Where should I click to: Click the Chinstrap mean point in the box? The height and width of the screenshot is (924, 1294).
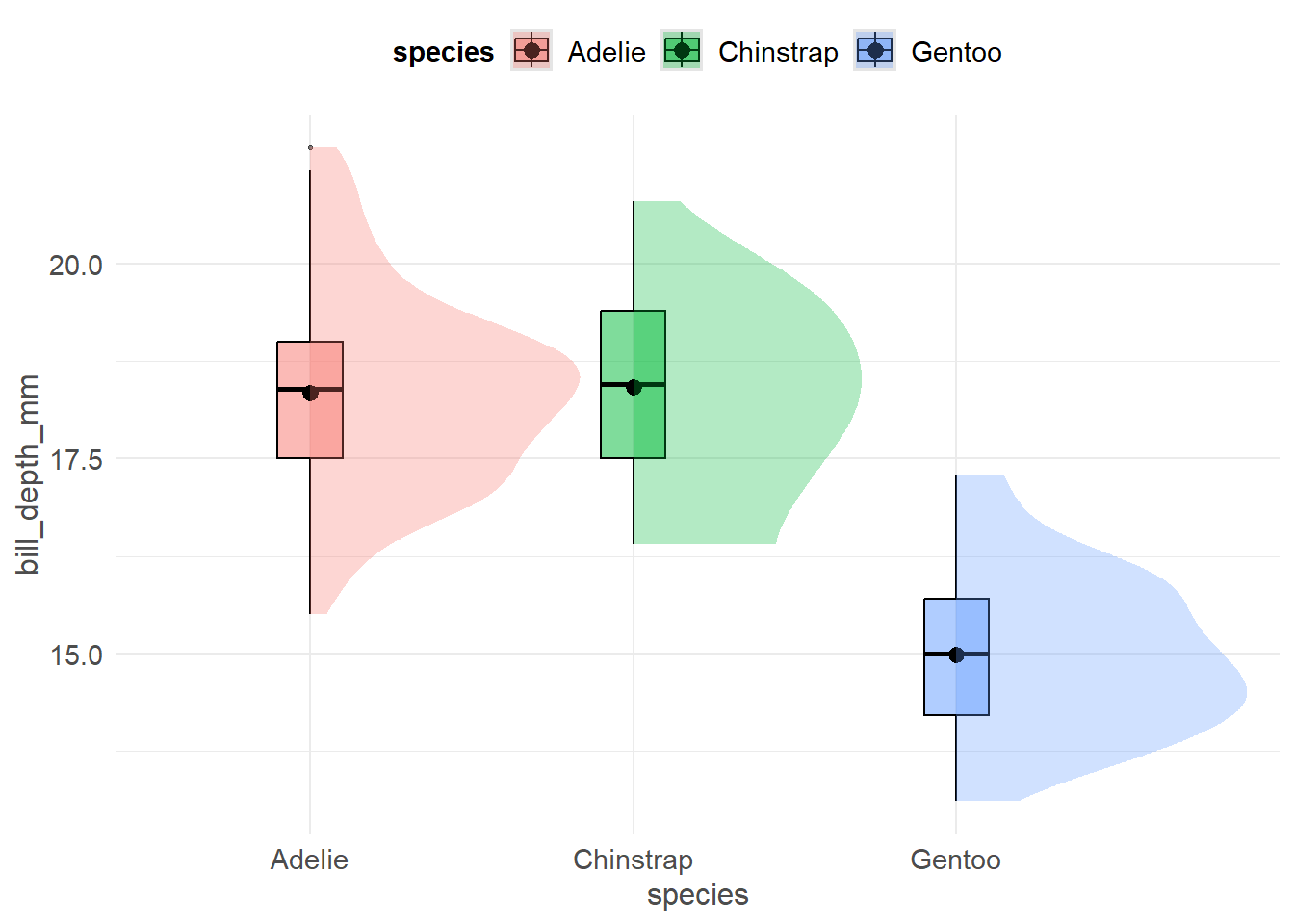(x=634, y=387)
